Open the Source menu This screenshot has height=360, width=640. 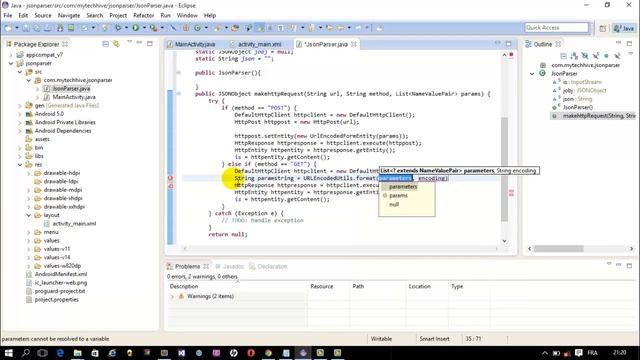coord(43,16)
